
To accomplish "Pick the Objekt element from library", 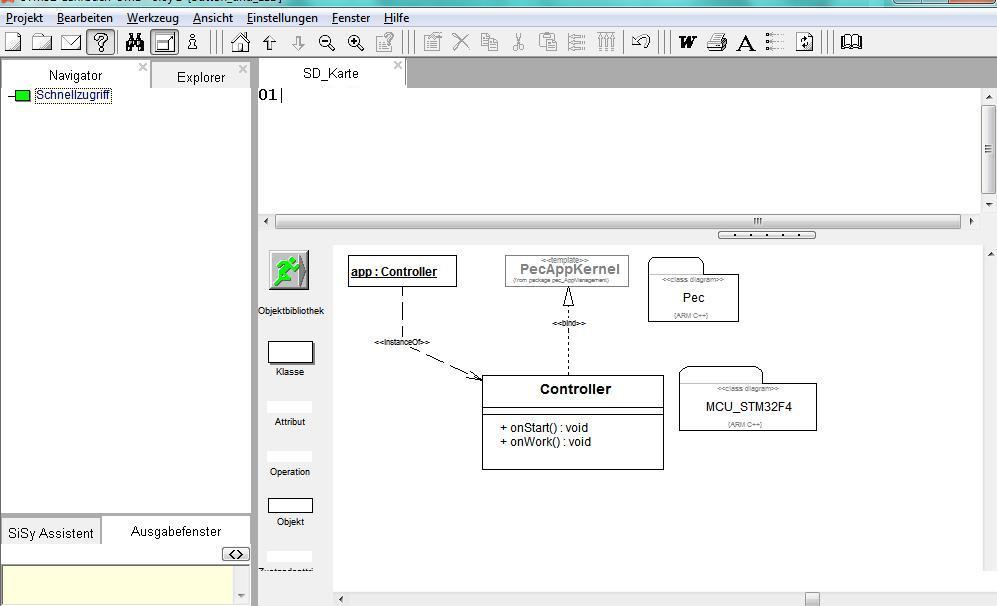I will pyautogui.click(x=290, y=512).
